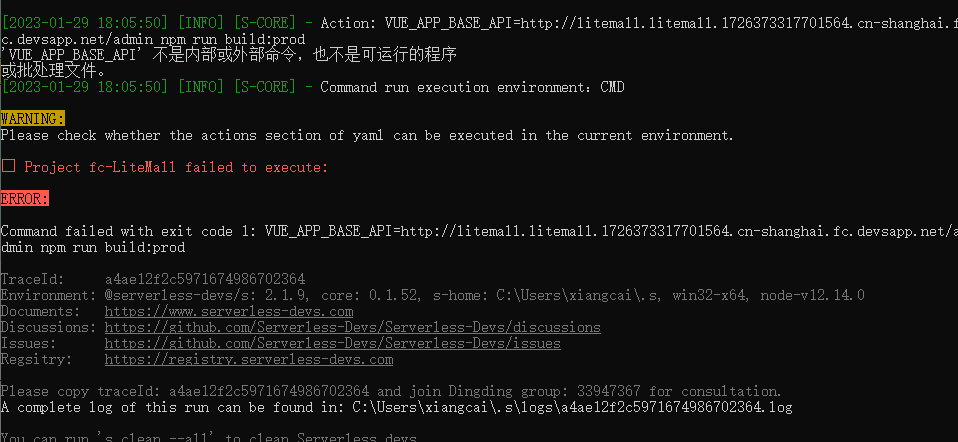
Task: Click the node-v12.14.0 environment text
Action: (812, 295)
